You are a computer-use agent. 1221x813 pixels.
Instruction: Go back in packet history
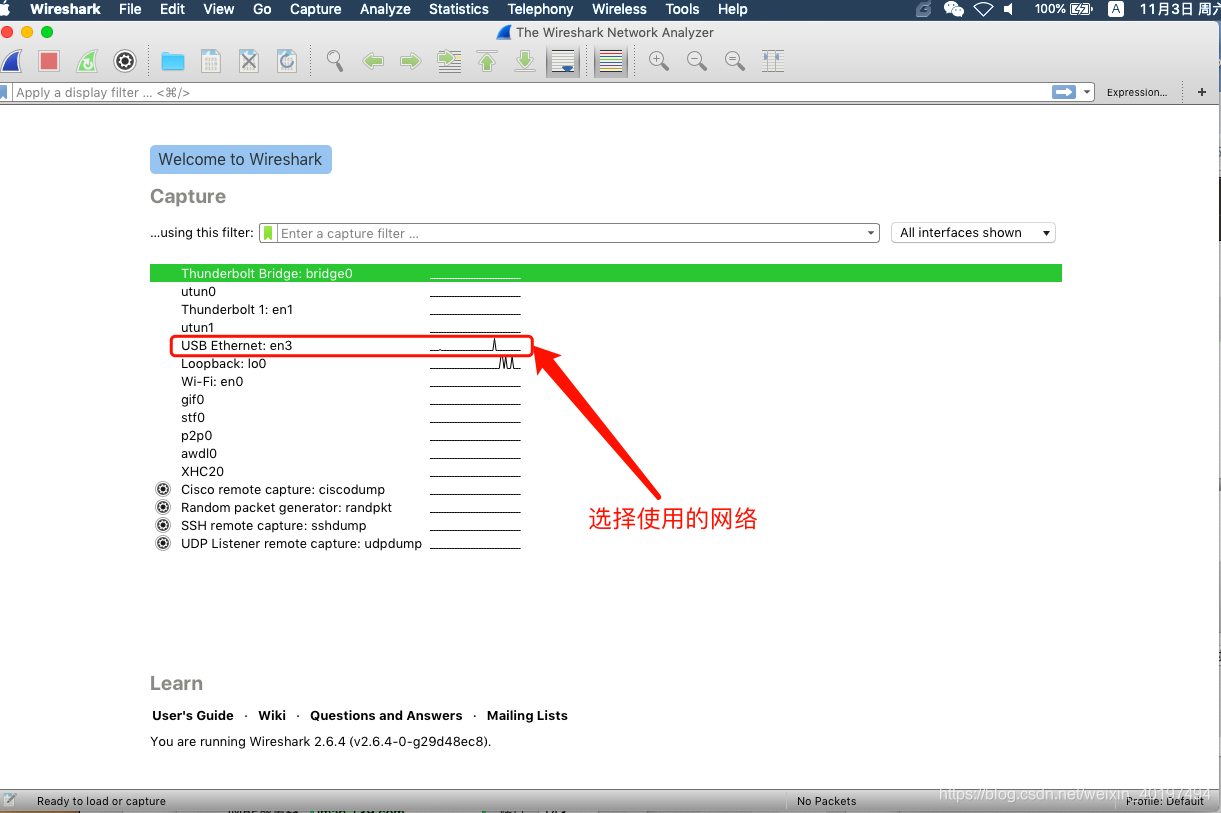tap(373, 61)
